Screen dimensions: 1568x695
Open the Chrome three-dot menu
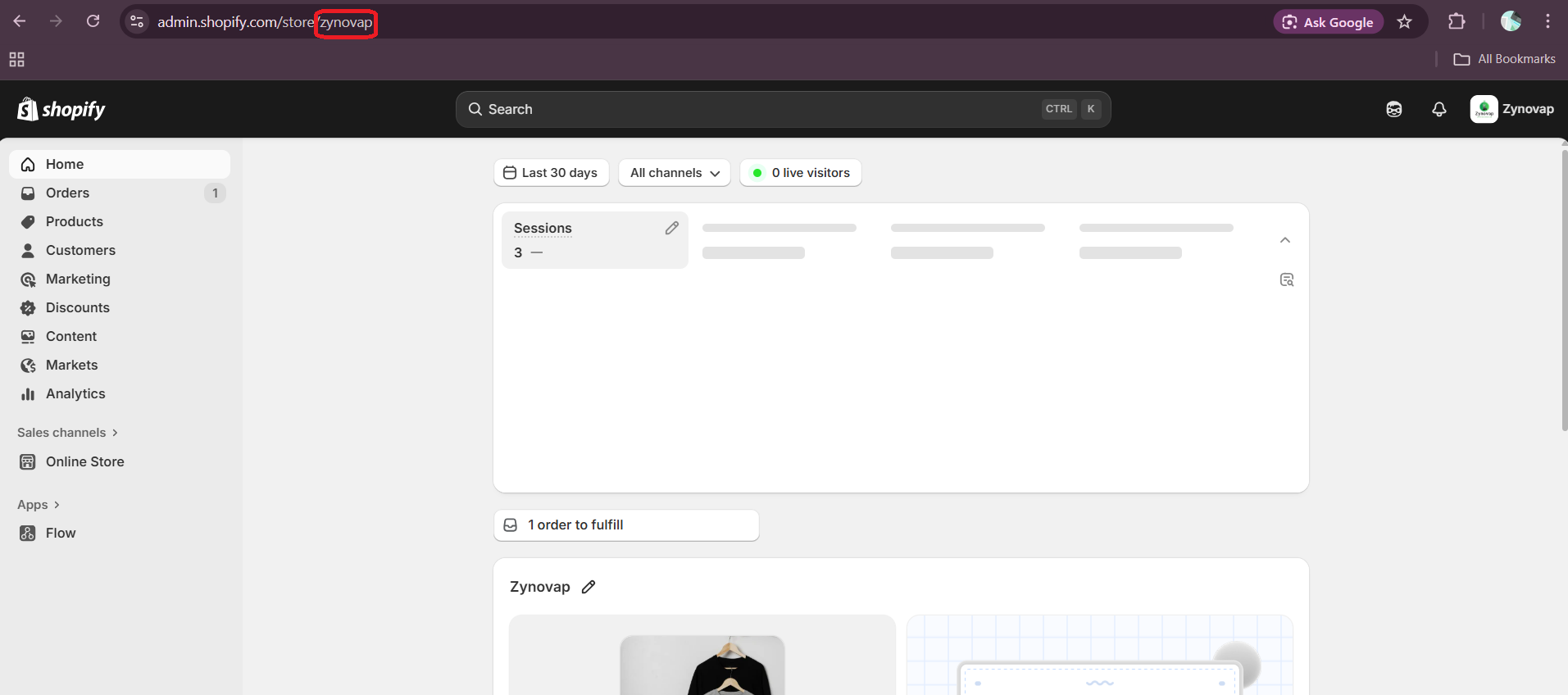pos(1548,22)
